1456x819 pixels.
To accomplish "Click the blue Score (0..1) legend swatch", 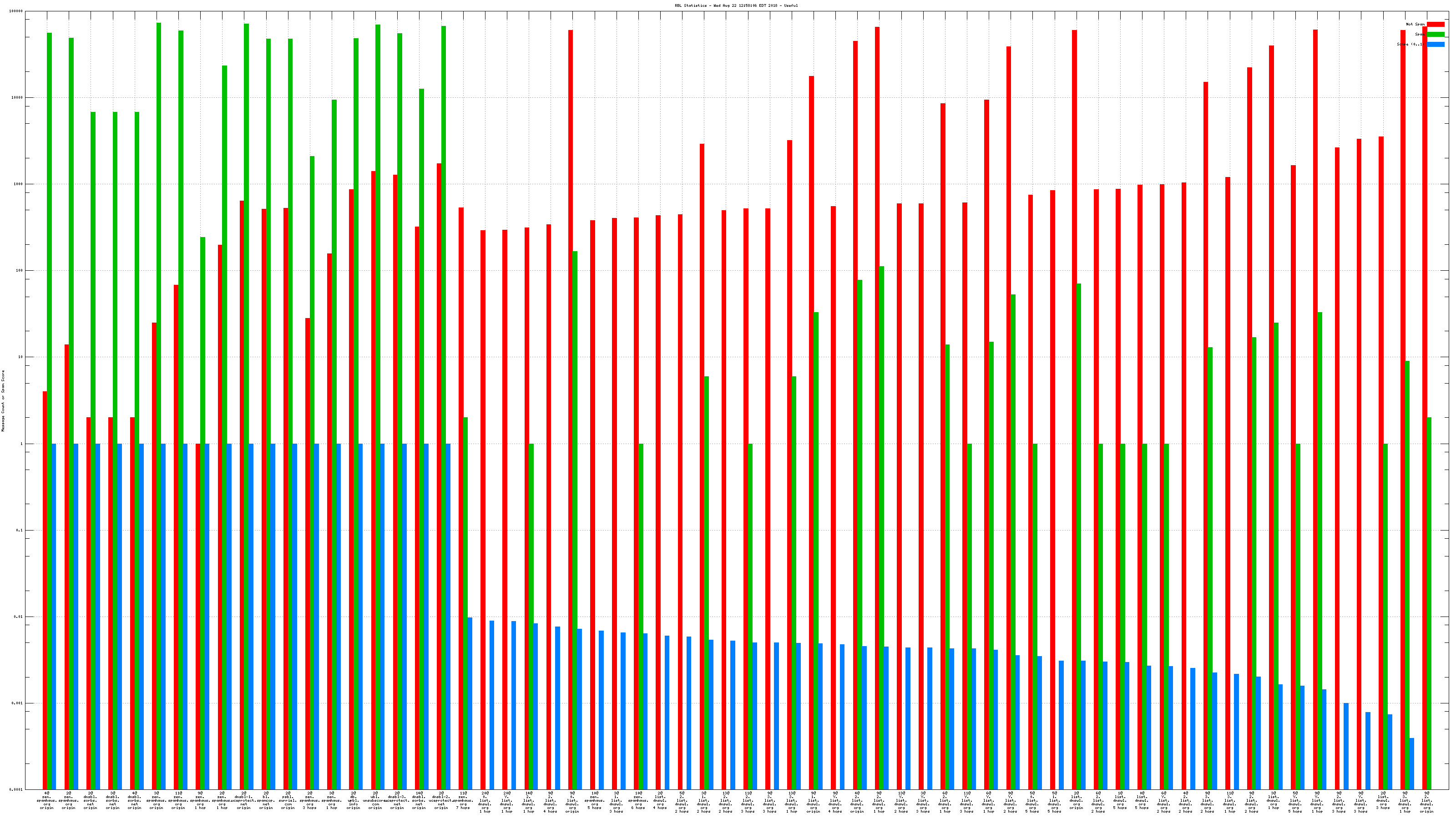I will point(1435,45).
